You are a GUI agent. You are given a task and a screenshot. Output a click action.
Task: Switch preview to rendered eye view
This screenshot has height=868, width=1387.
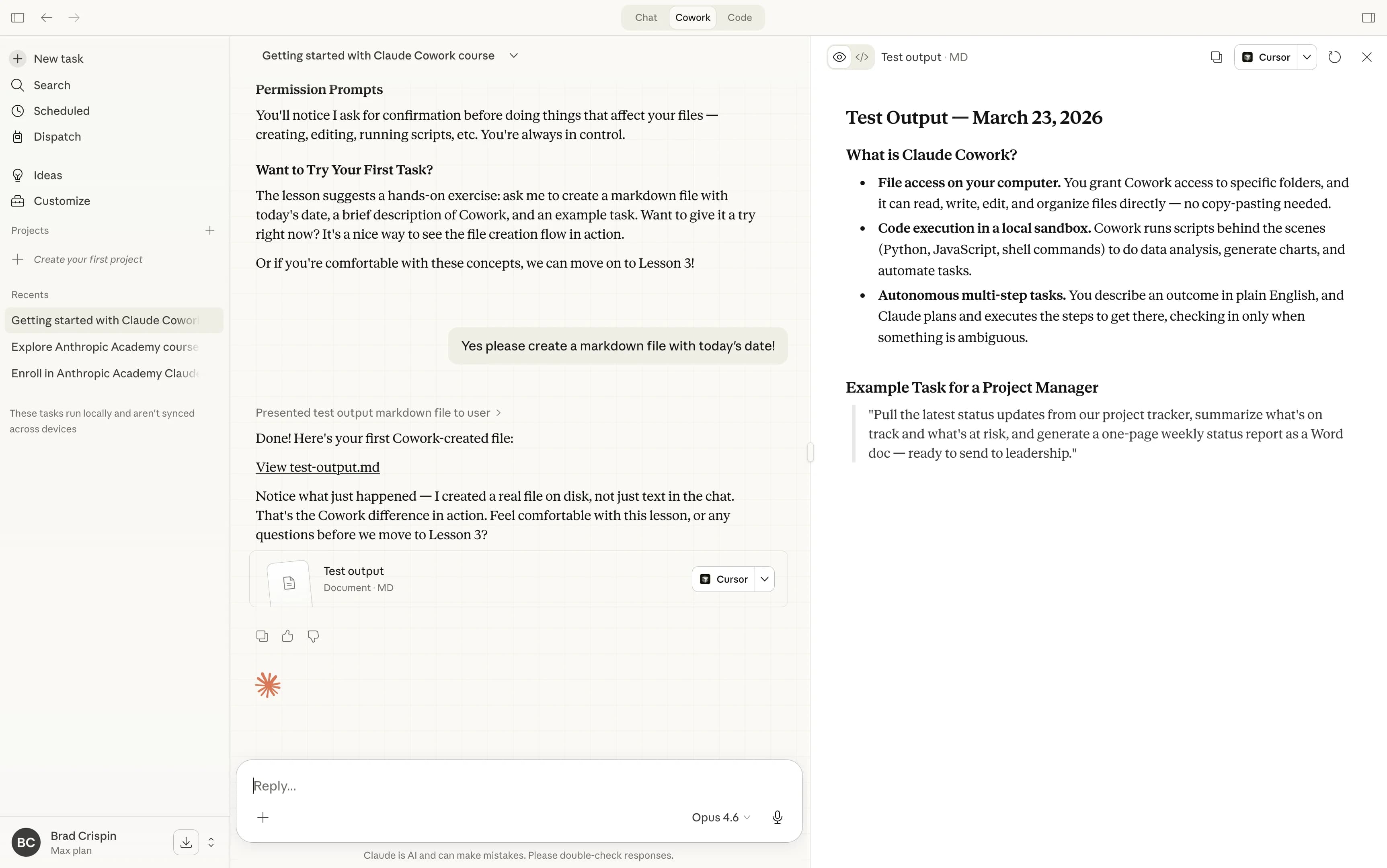[x=839, y=57]
